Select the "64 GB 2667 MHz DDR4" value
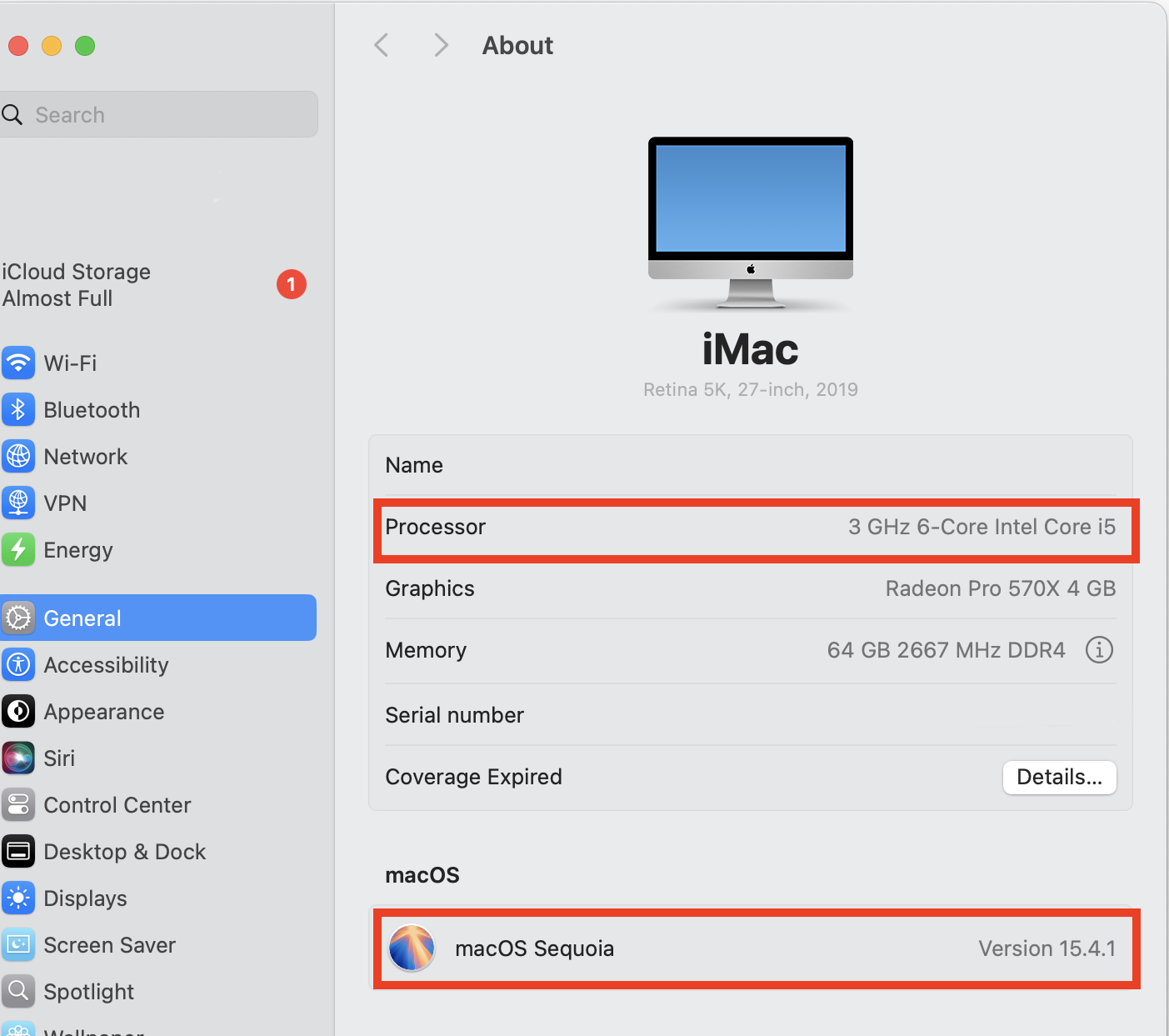This screenshot has width=1169, height=1036. [947, 650]
